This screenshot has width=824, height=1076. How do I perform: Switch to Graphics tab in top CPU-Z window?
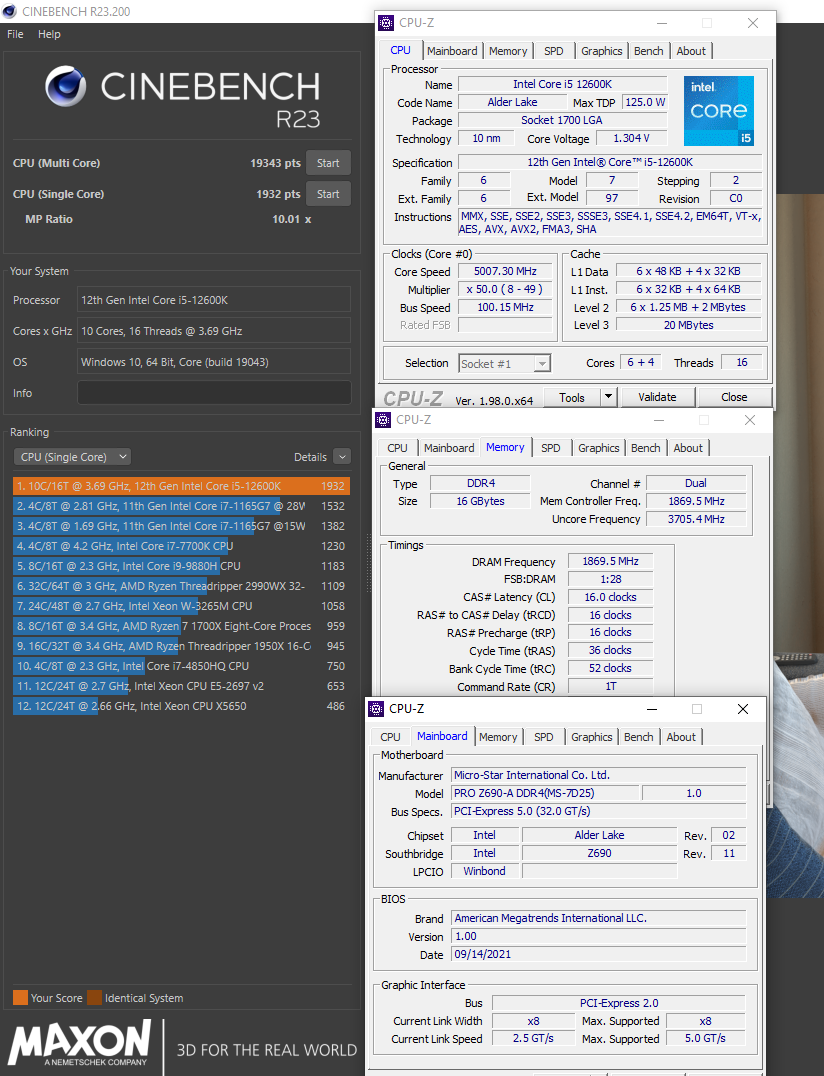(602, 51)
